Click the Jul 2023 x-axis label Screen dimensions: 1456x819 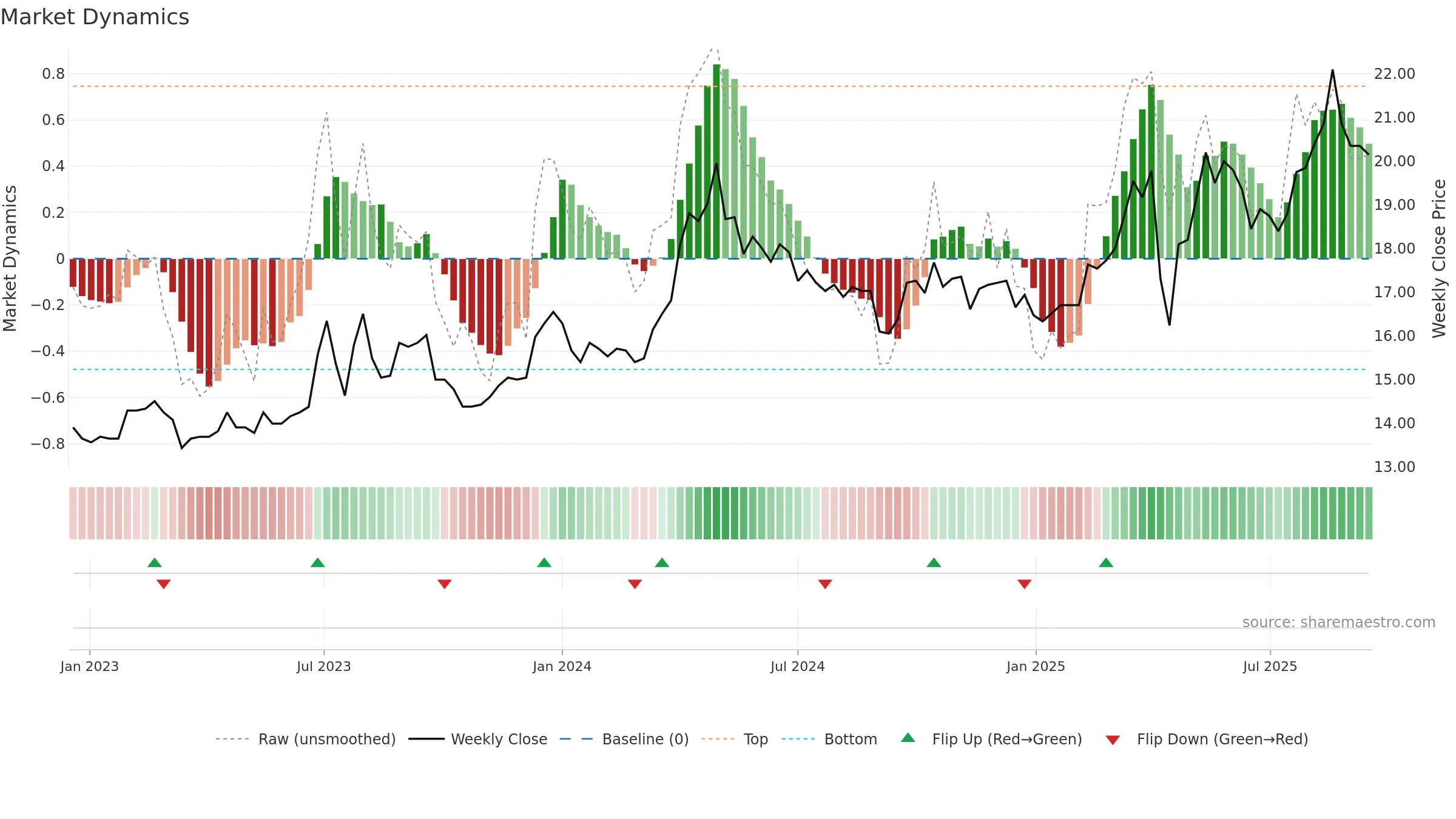tap(324, 666)
